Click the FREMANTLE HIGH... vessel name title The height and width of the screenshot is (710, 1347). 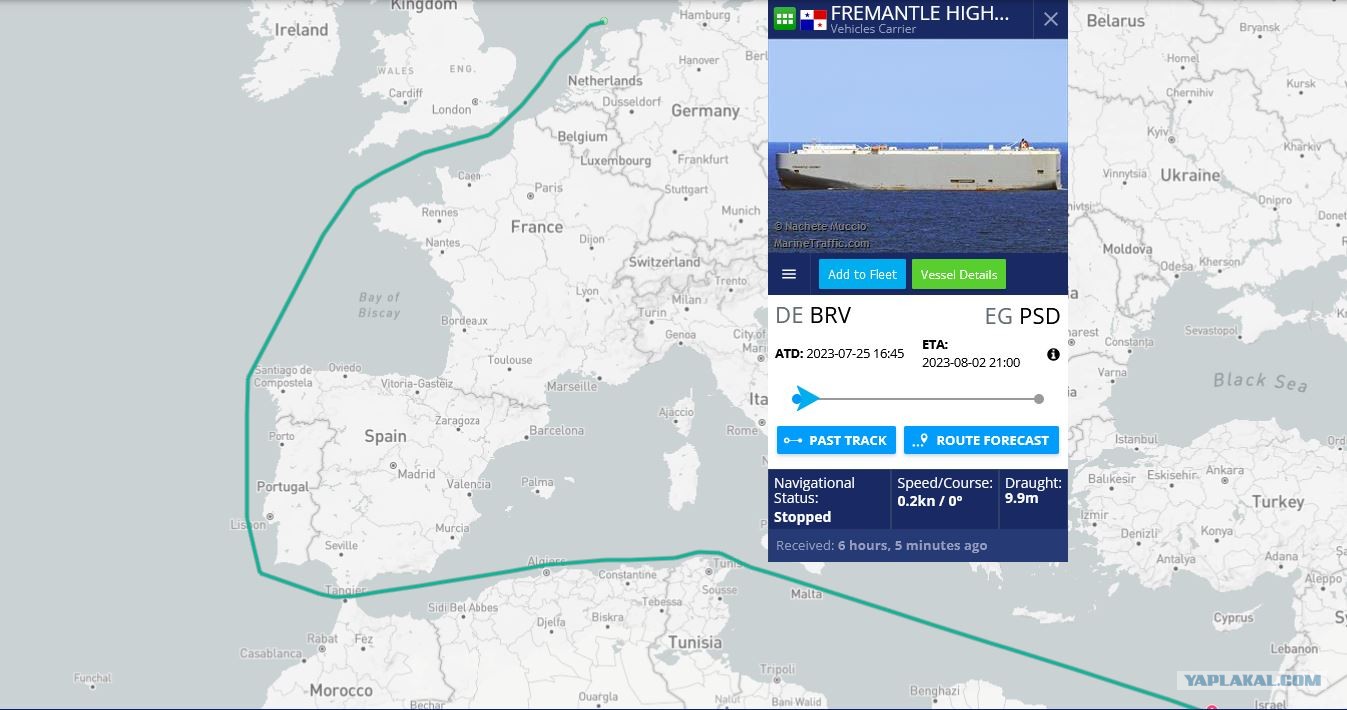pos(920,13)
